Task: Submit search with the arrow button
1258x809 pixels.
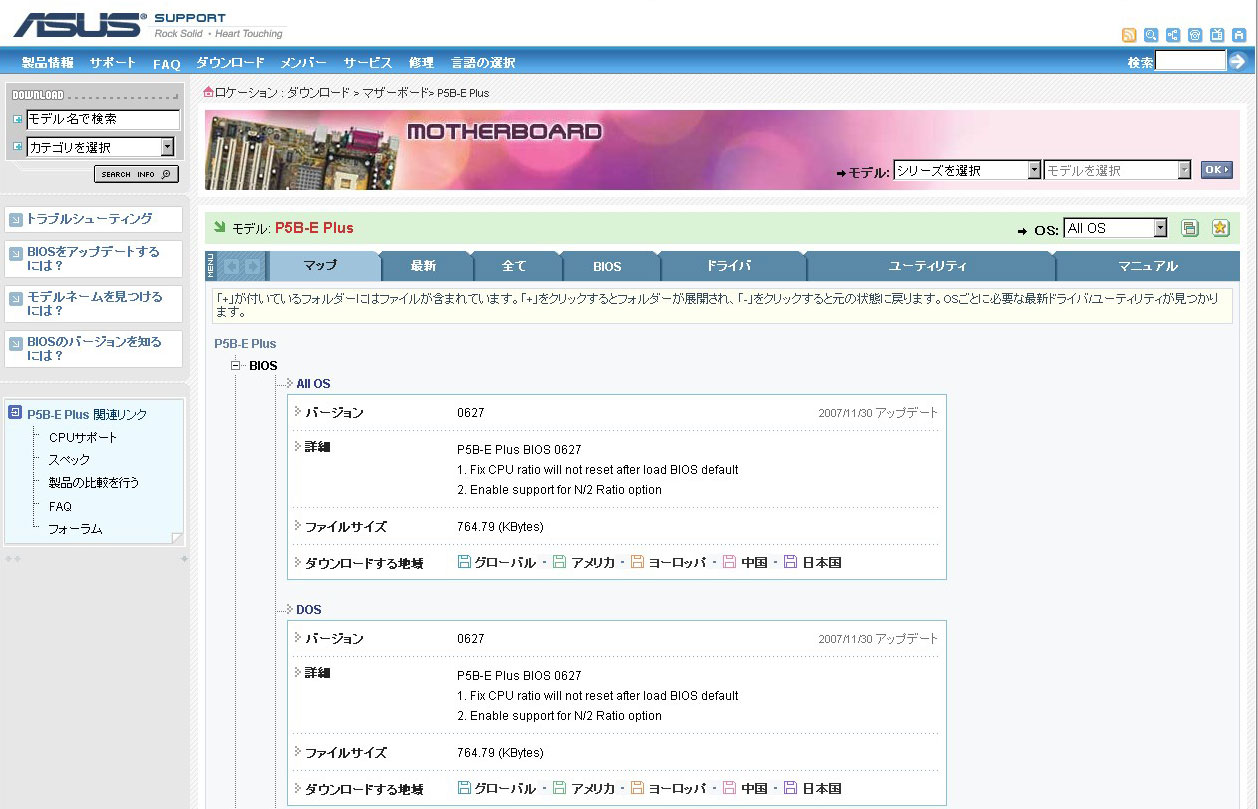Action: pyautogui.click(x=1238, y=61)
